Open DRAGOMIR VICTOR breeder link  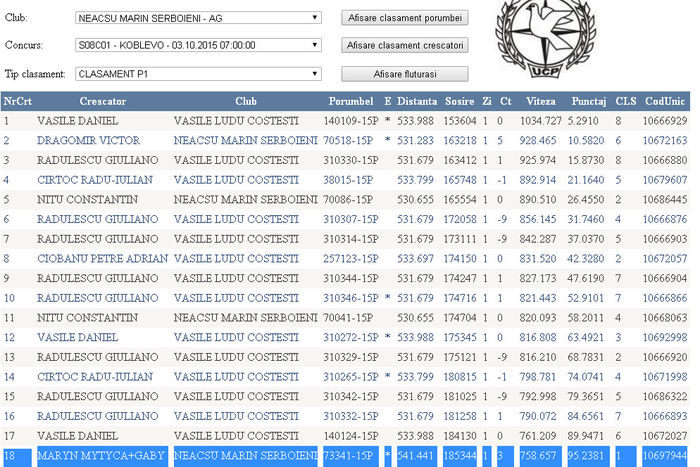[x=88, y=140]
